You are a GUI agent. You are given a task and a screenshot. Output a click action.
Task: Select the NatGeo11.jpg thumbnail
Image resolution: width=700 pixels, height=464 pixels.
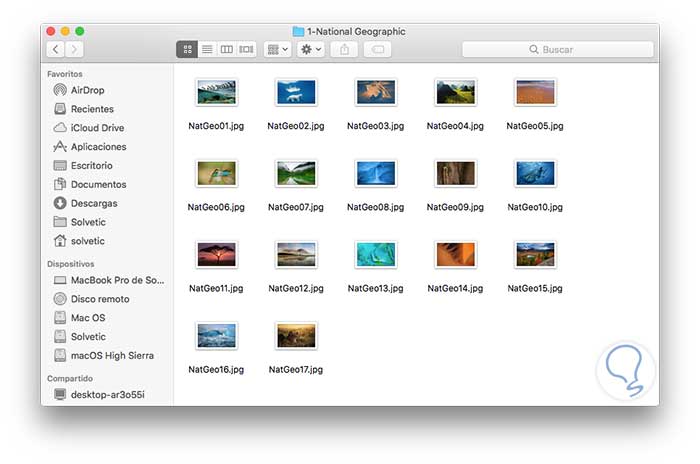217,255
